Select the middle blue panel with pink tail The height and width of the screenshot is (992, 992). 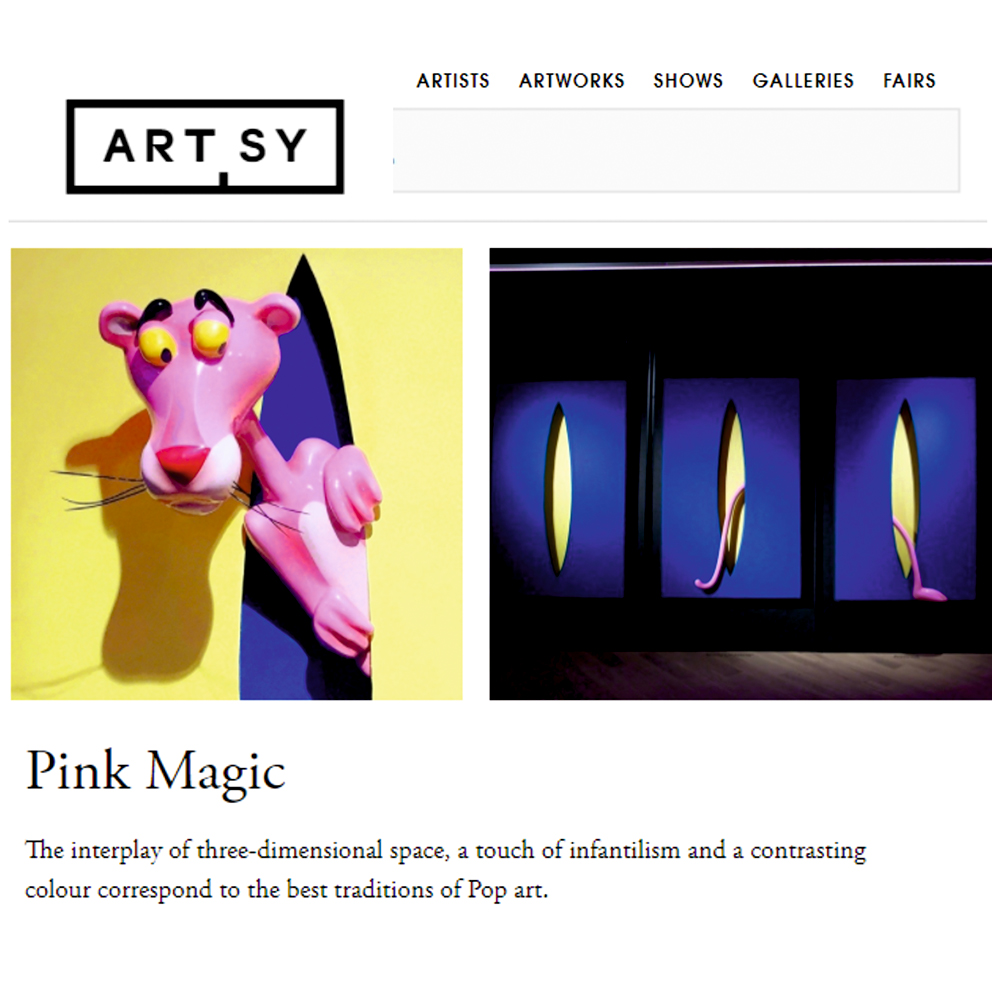[731, 487]
